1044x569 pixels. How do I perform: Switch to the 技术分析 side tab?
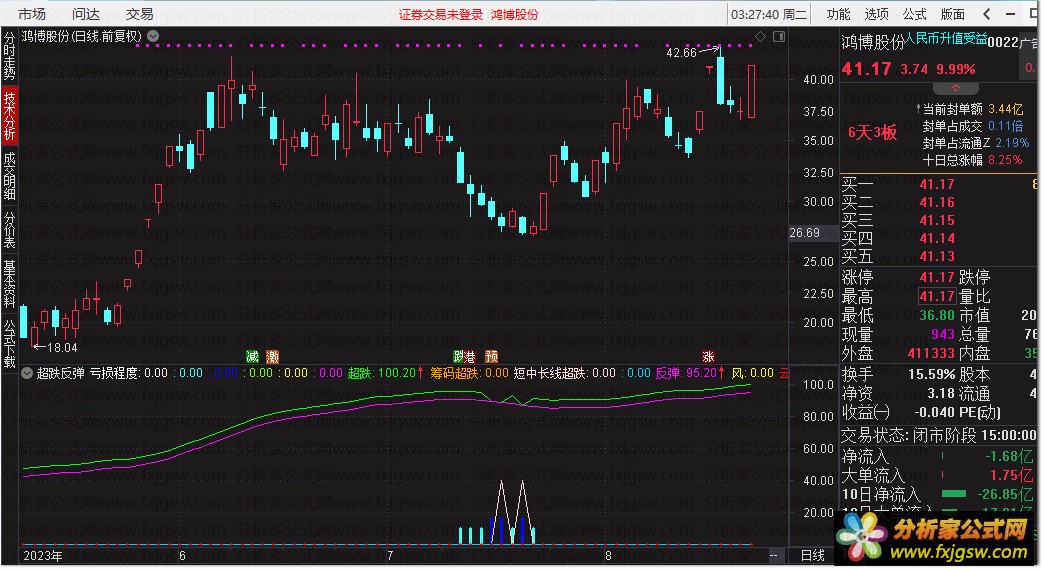point(9,116)
